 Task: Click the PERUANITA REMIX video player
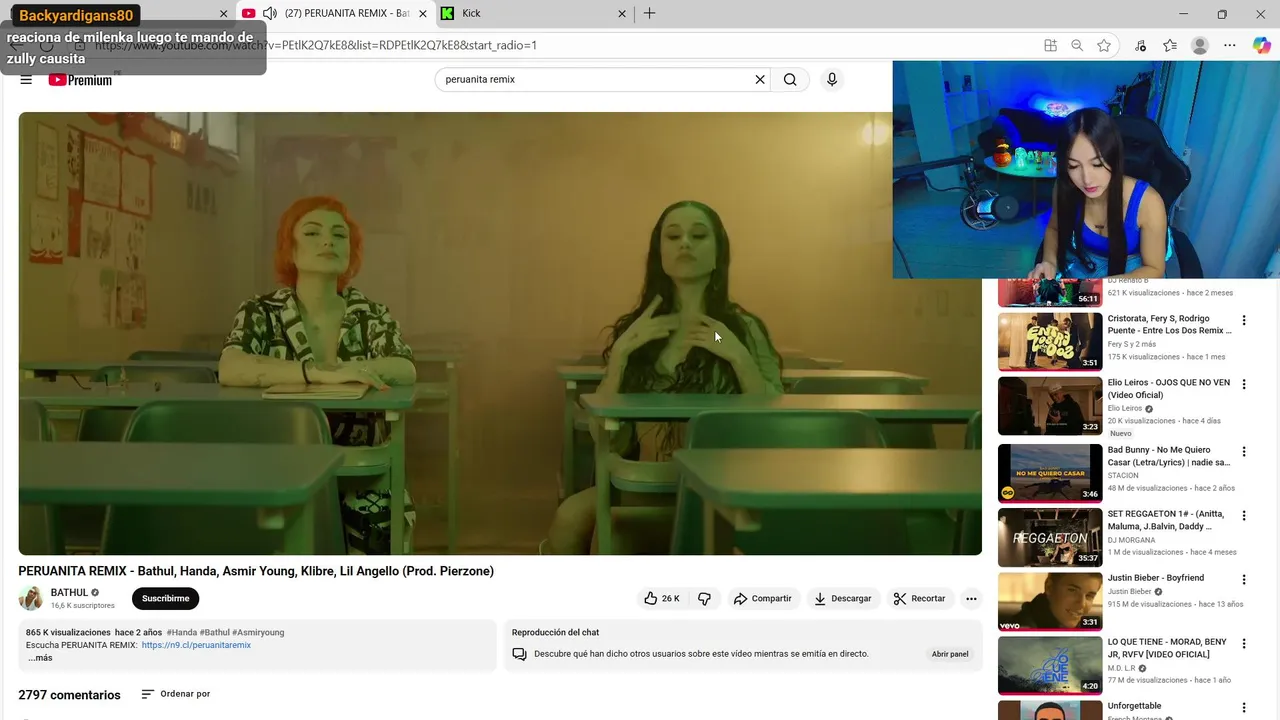pyautogui.click(x=500, y=333)
